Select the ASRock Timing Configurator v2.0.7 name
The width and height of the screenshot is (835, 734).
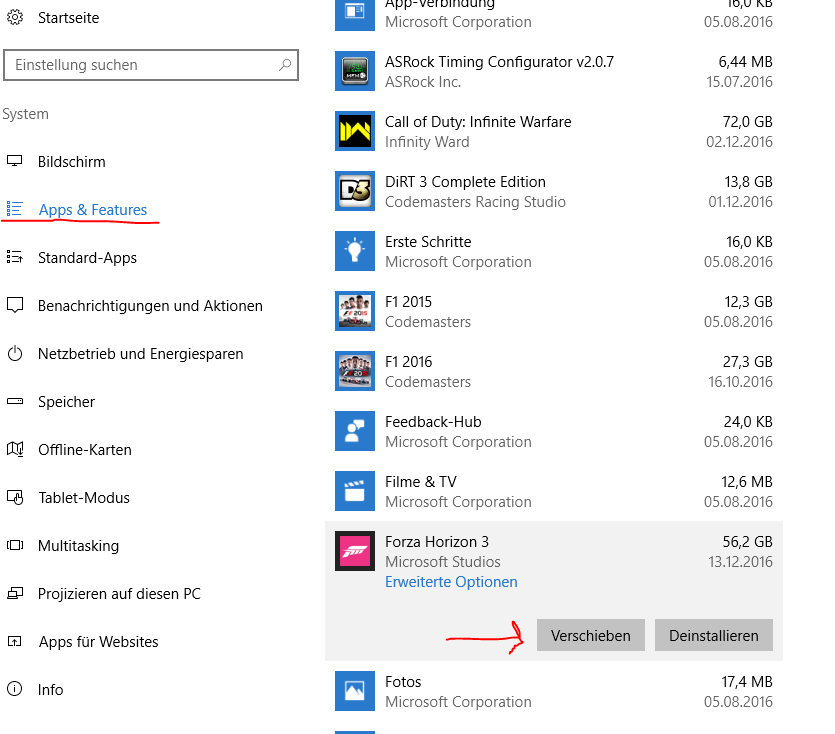click(500, 62)
